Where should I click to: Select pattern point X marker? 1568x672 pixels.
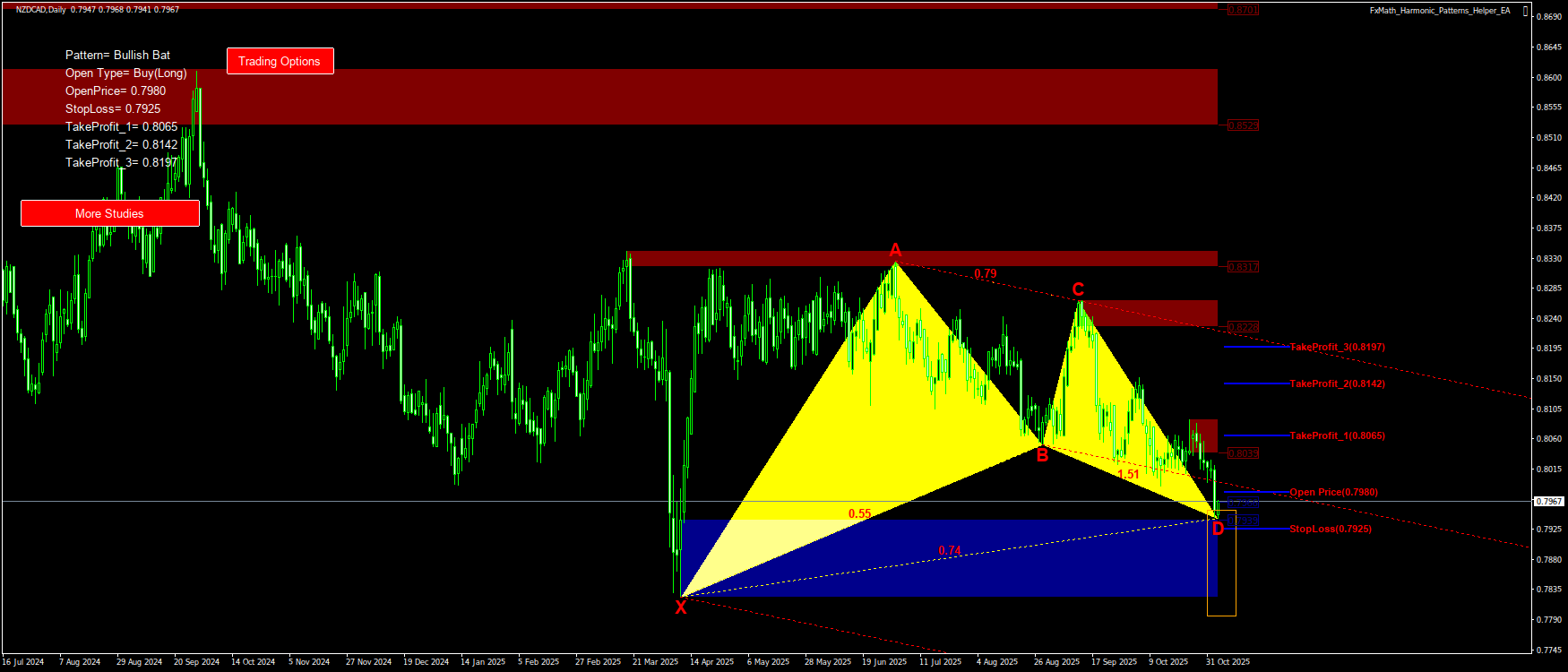tap(681, 607)
